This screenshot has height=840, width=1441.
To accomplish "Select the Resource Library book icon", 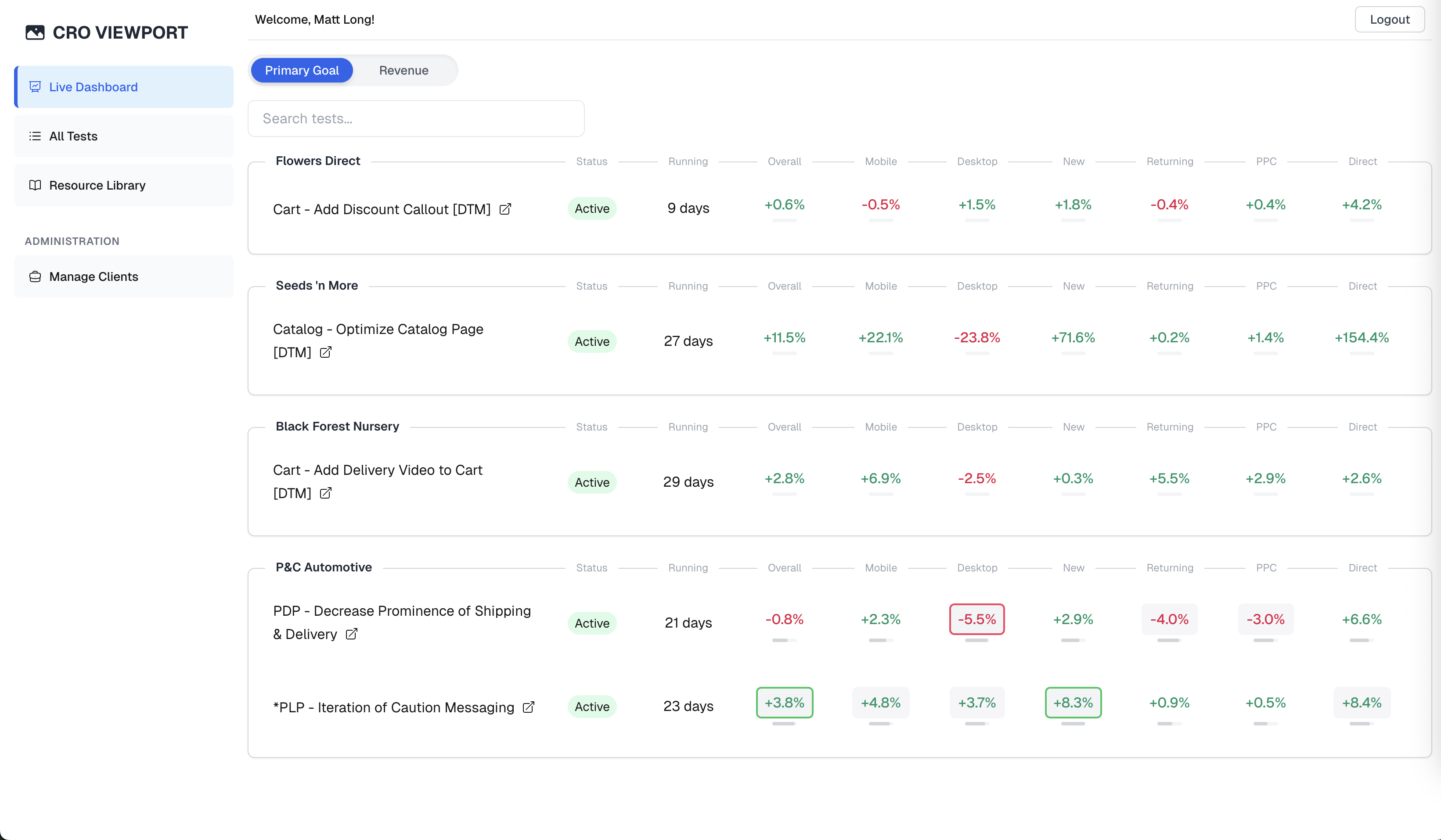I will (x=35, y=185).
